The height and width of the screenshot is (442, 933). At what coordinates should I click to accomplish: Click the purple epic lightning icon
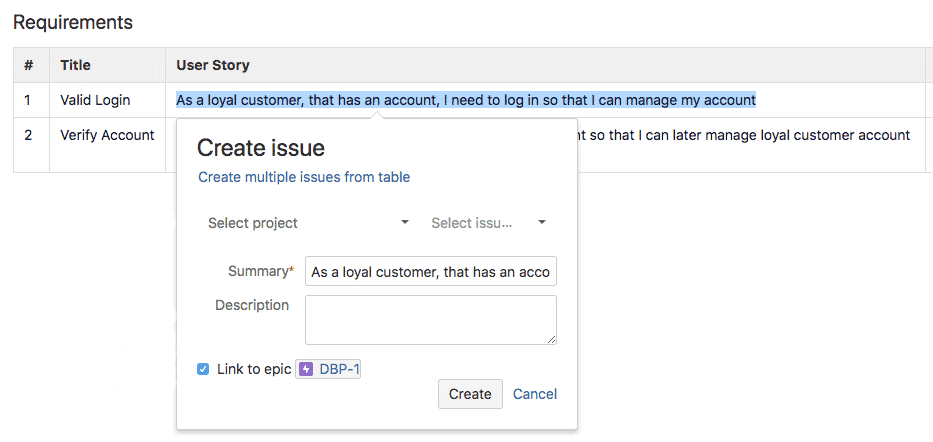coord(306,370)
